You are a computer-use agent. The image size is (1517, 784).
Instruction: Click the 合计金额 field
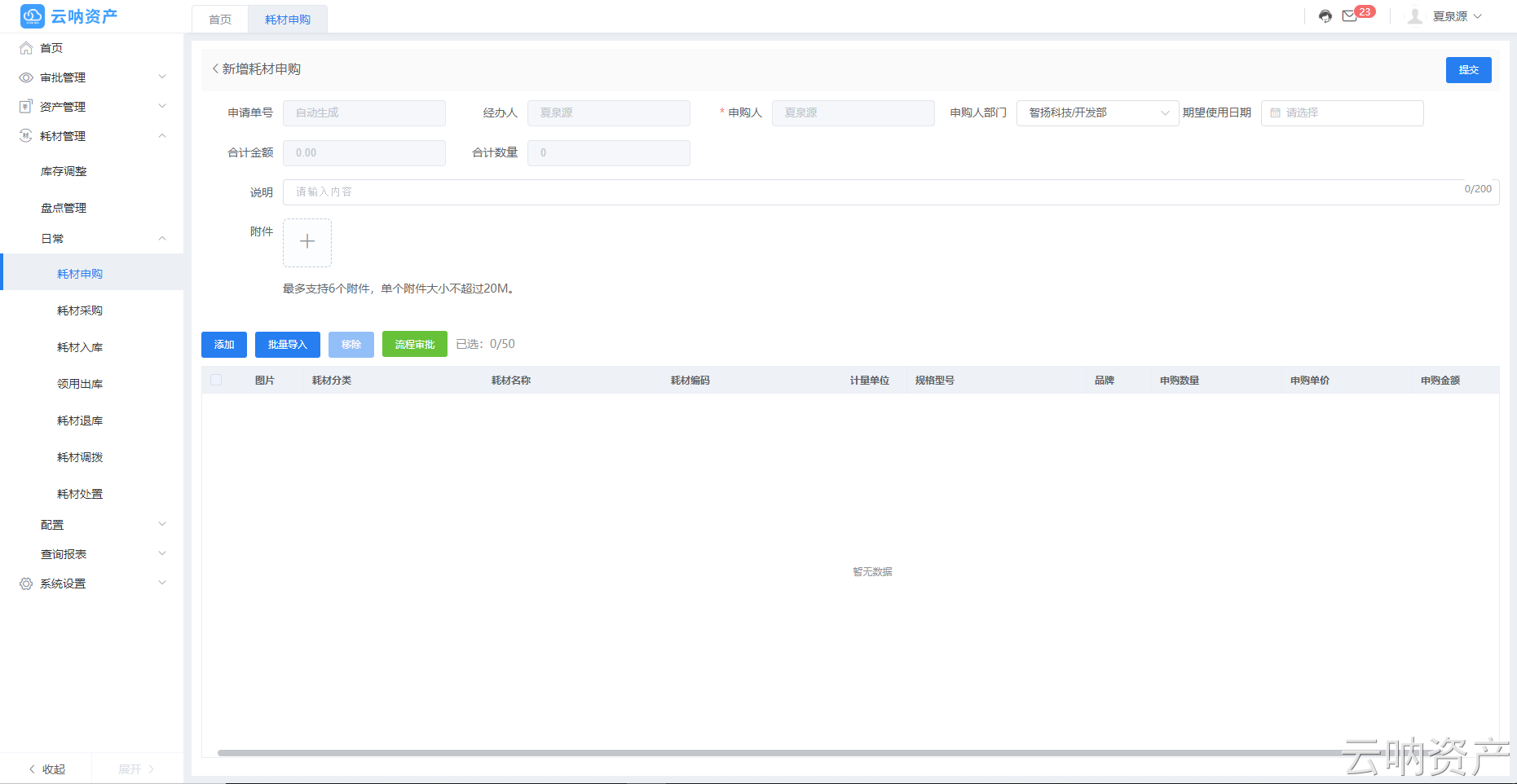(x=364, y=153)
